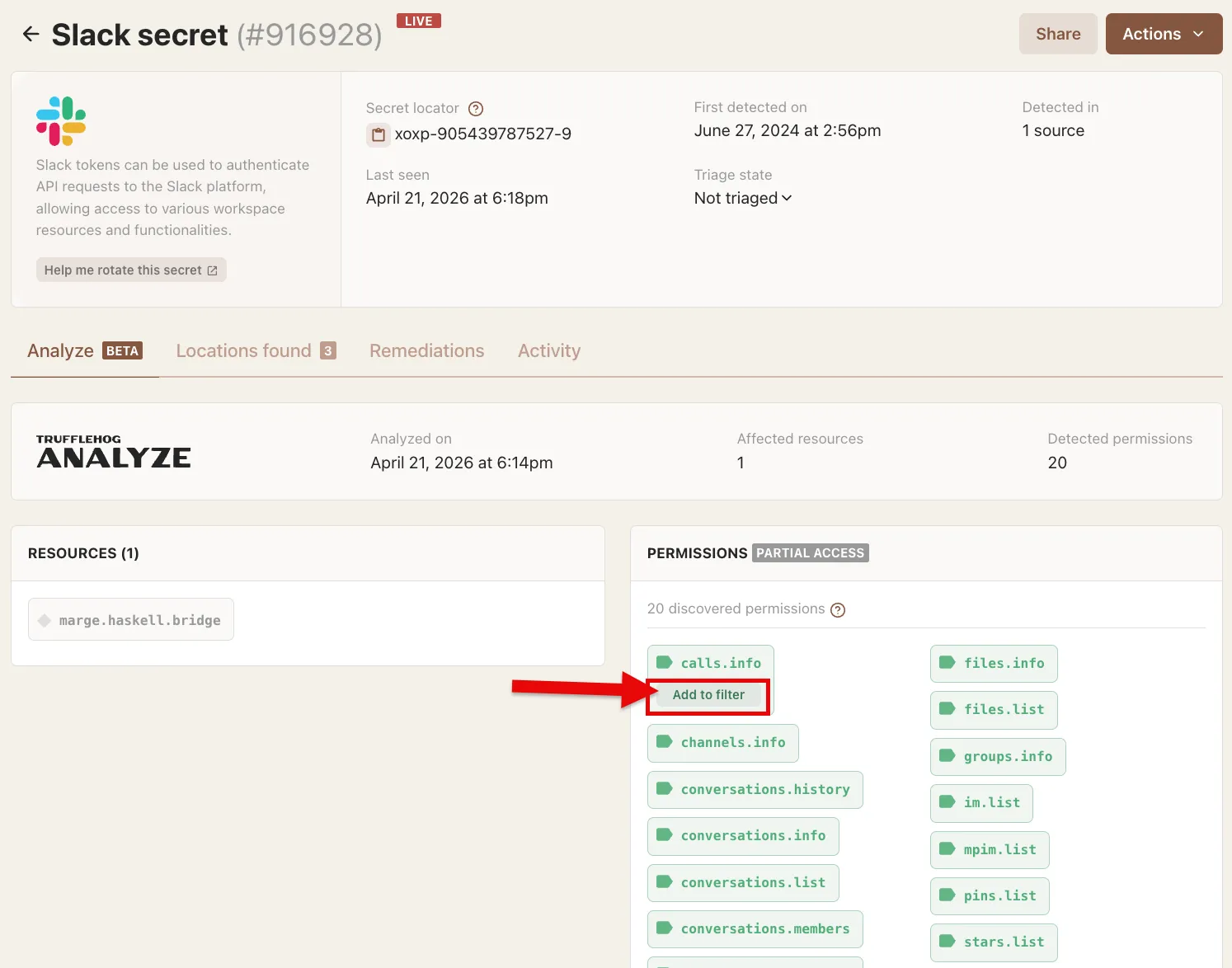Click the tag icon next to calls.info
This screenshot has height=968, width=1232.
(664, 662)
